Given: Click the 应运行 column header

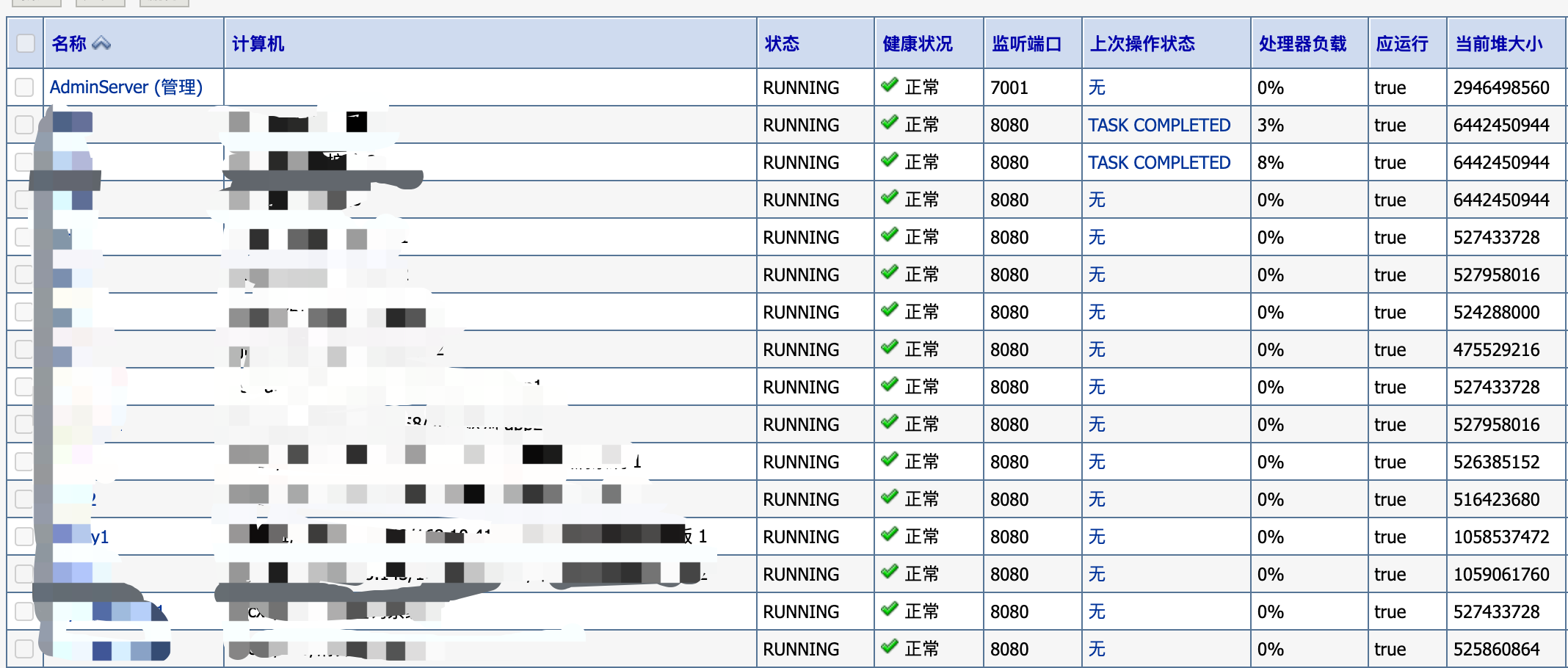Looking at the screenshot, I should (1402, 44).
